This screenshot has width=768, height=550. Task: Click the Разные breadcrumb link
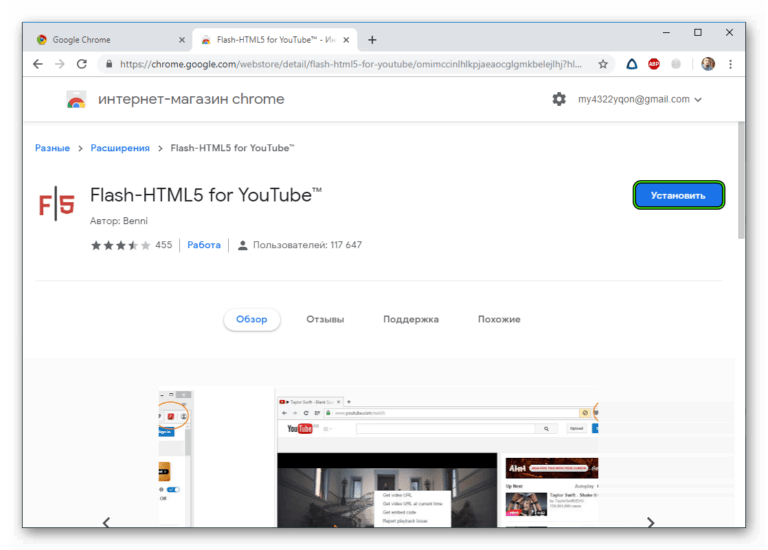(x=52, y=148)
